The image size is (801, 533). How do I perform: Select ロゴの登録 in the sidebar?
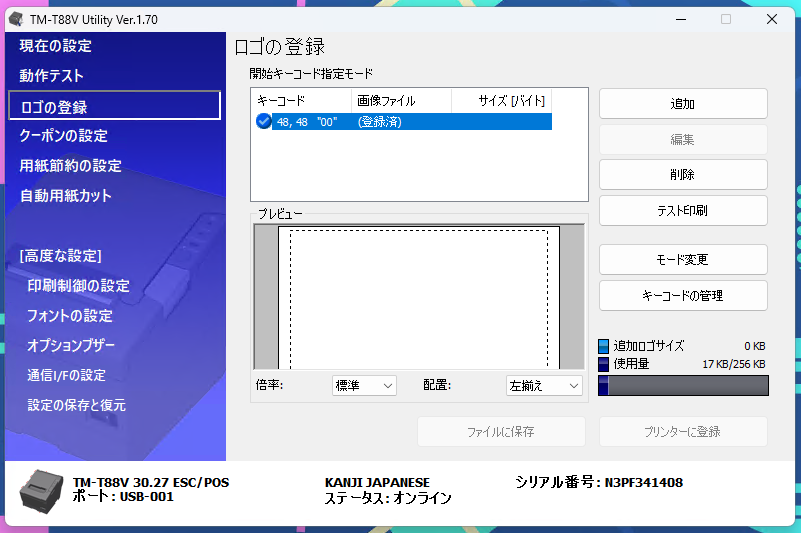114,106
